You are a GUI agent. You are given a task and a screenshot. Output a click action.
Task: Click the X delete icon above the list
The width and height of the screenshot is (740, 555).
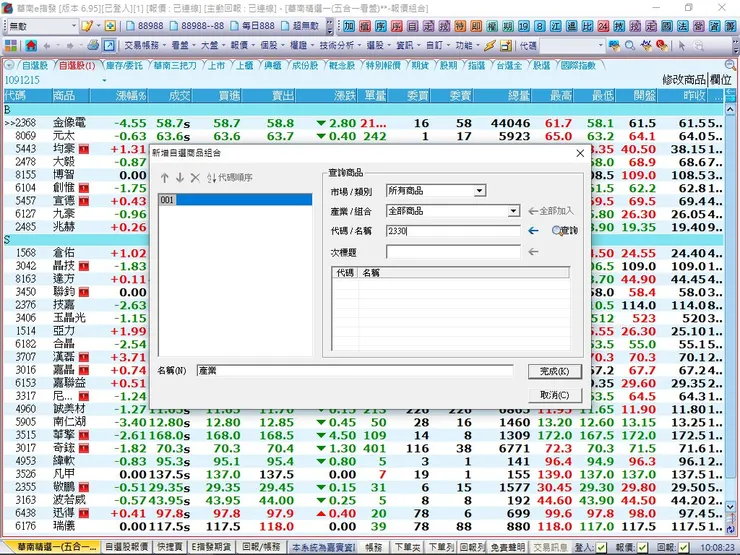tap(195, 178)
